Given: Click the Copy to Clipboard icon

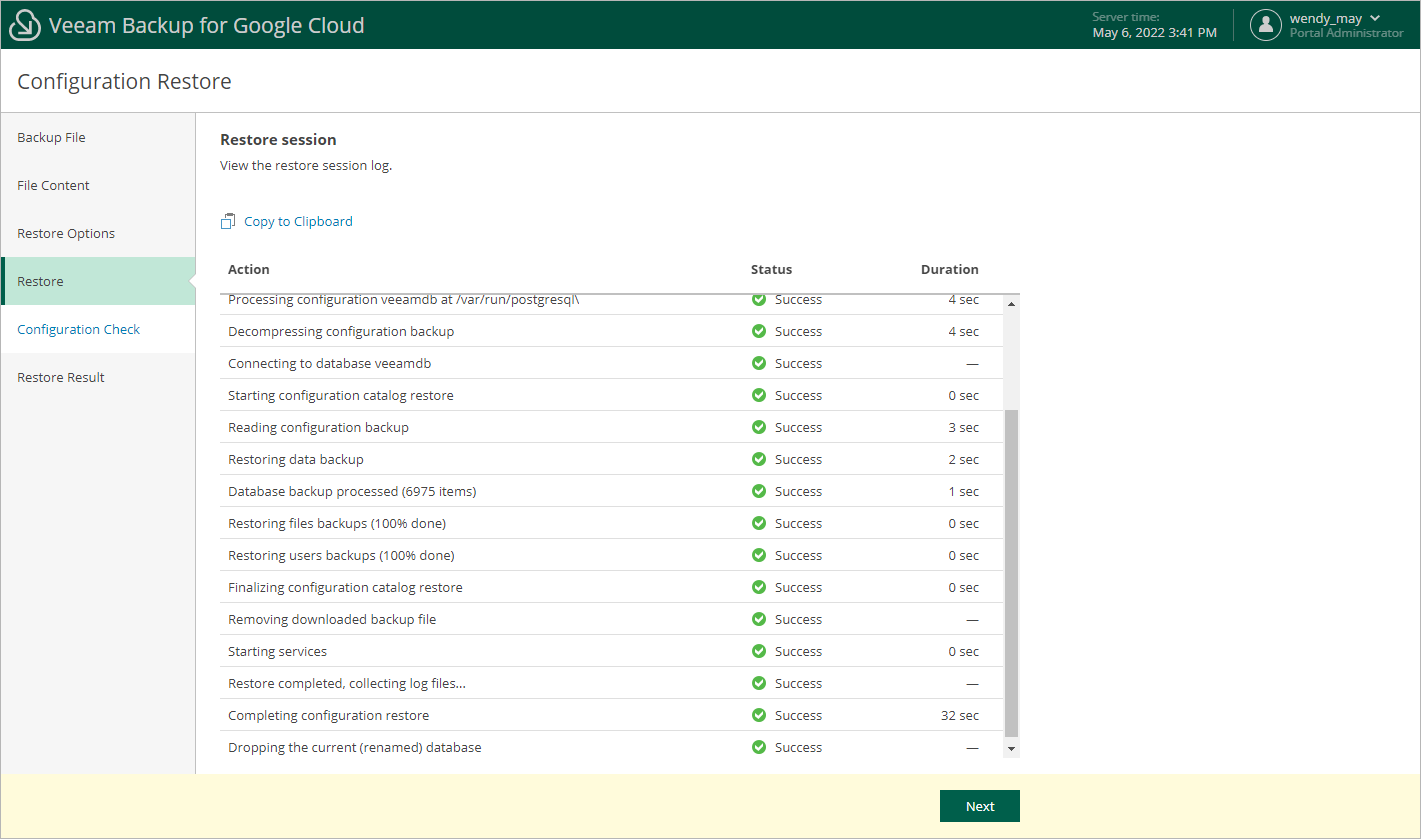Looking at the screenshot, I should tap(228, 221).
